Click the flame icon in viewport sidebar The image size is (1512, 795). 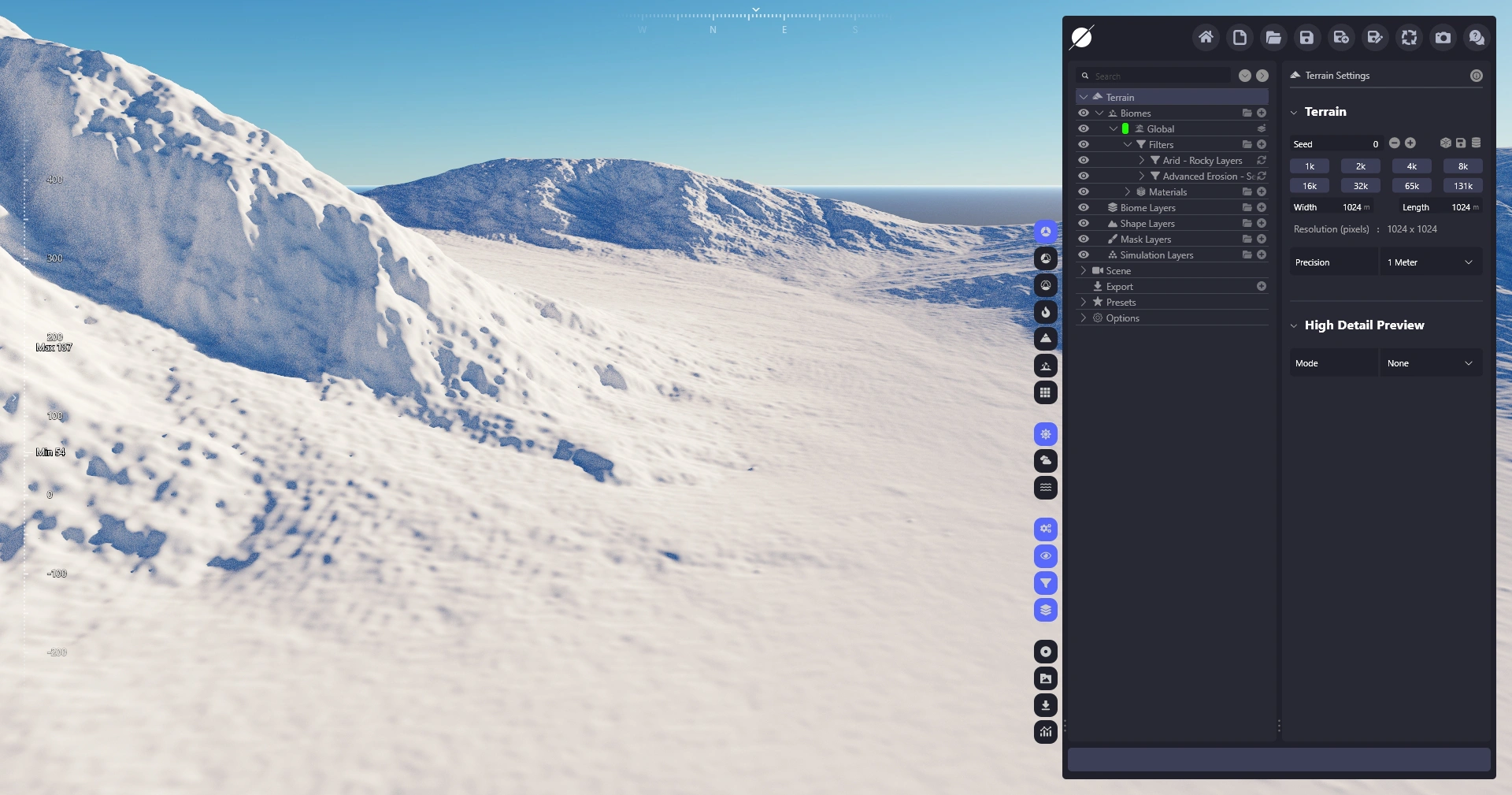tap(1046, 312)
